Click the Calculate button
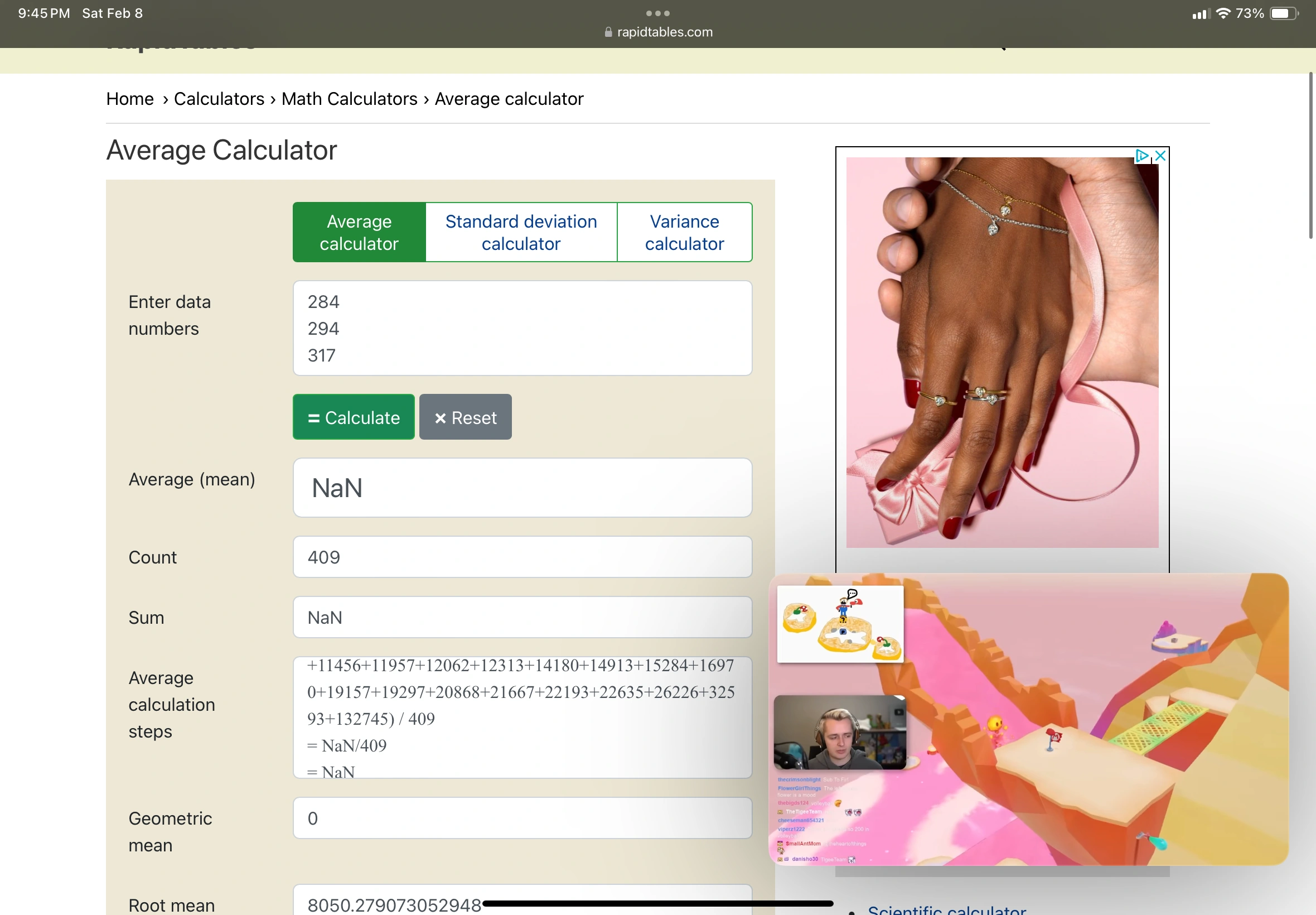 coord(354,417)
